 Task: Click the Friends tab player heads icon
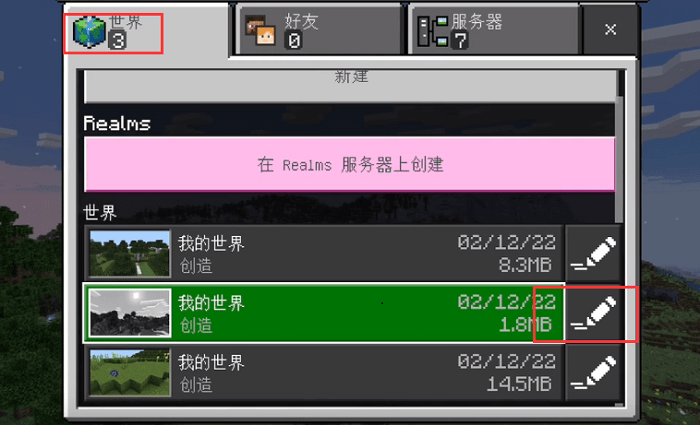tap(261, 31)
